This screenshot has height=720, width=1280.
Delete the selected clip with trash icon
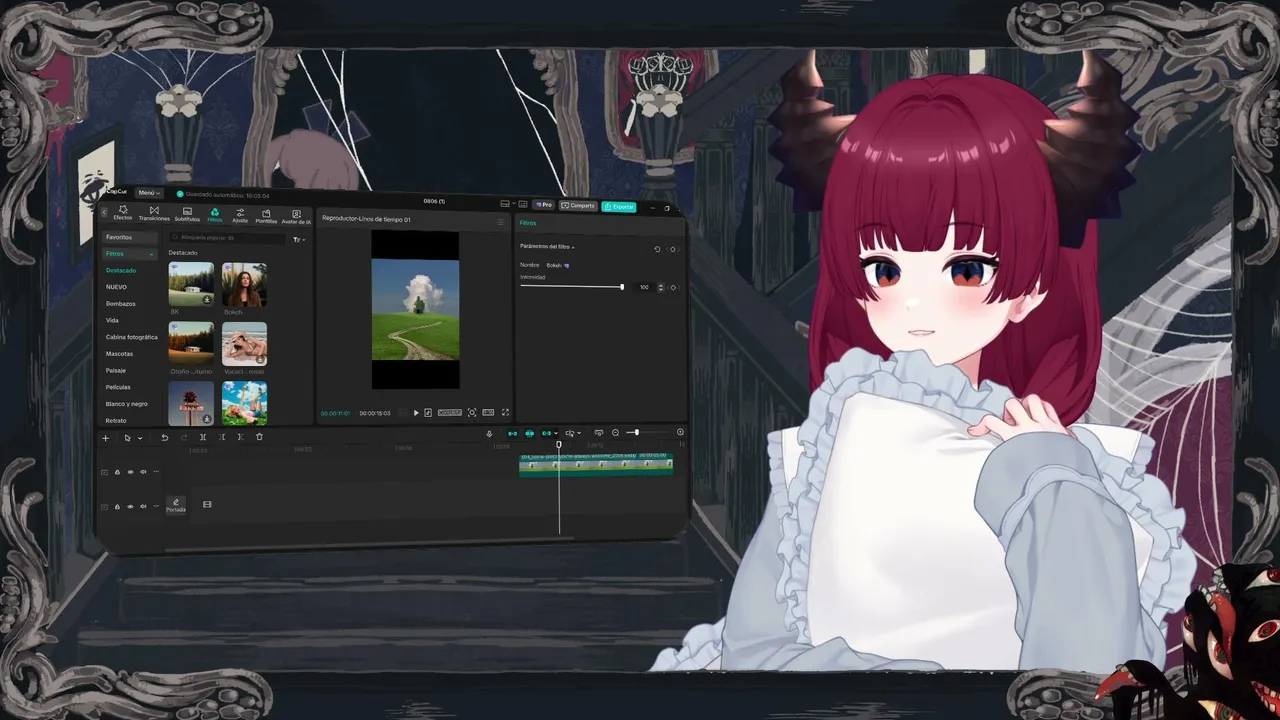pyautogui.click(x=259, y=437)
